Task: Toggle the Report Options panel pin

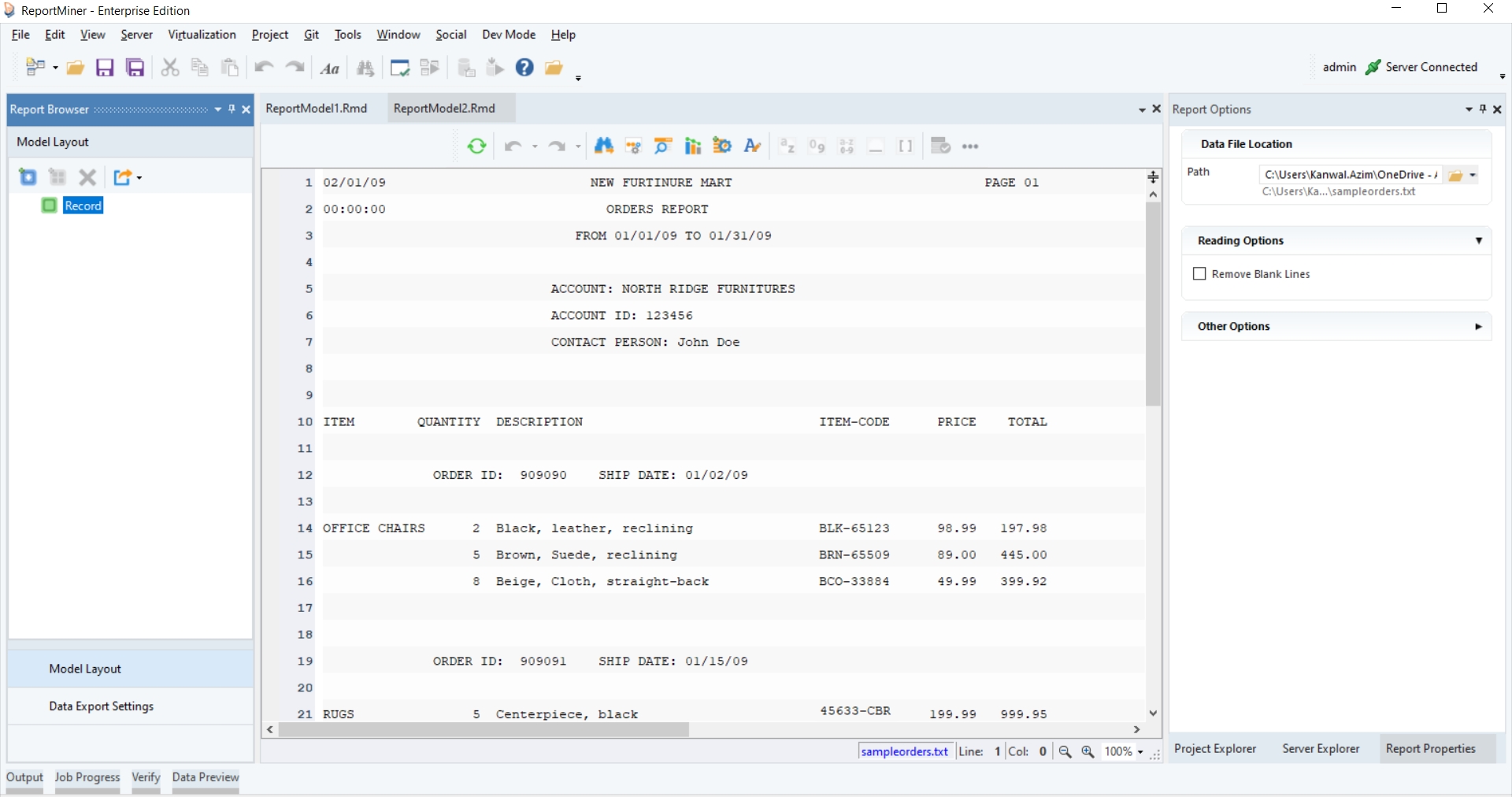Action: pyautogui.click(x=1483, y=109)
